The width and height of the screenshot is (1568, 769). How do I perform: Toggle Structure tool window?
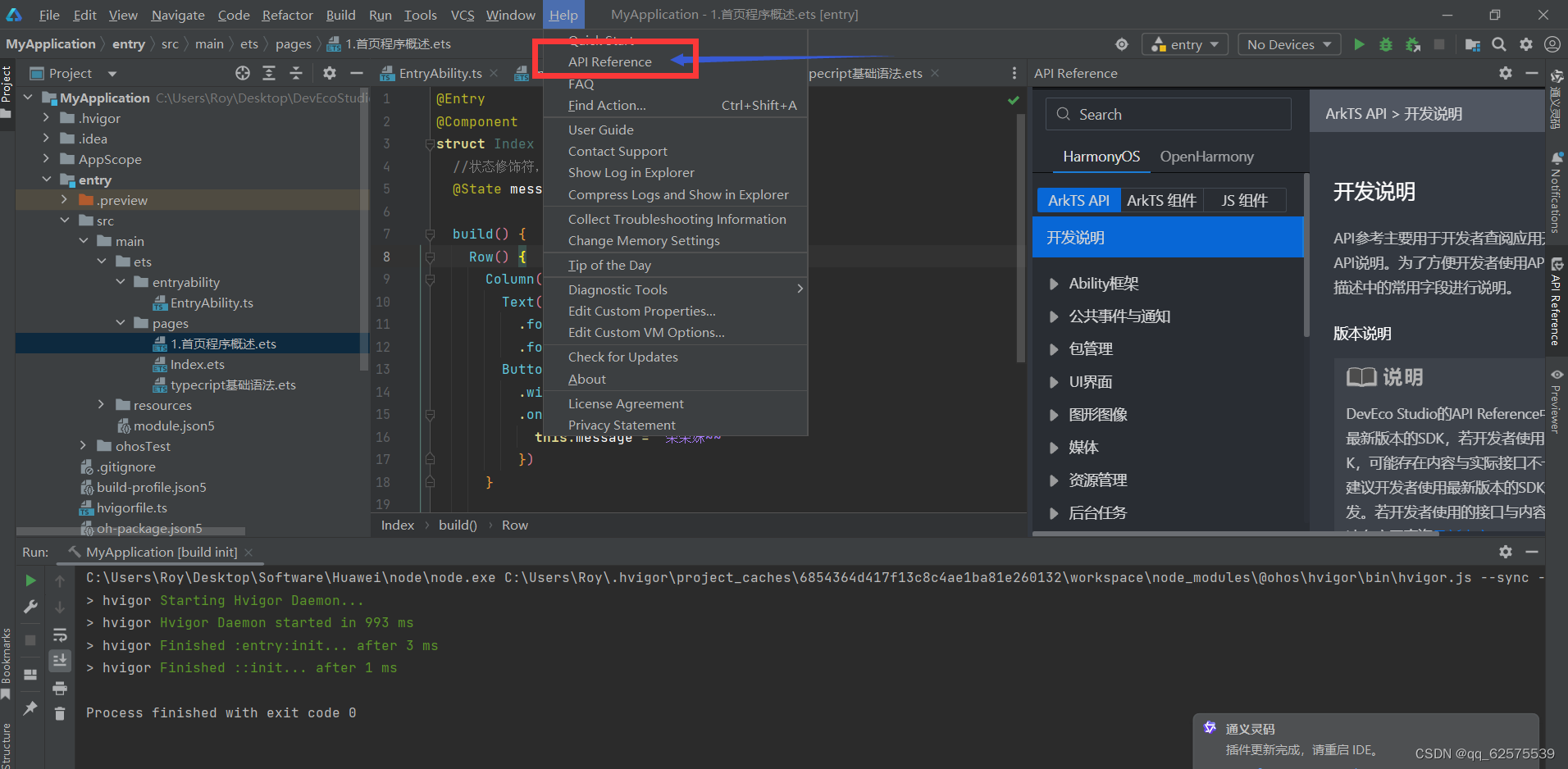(7, 744)
